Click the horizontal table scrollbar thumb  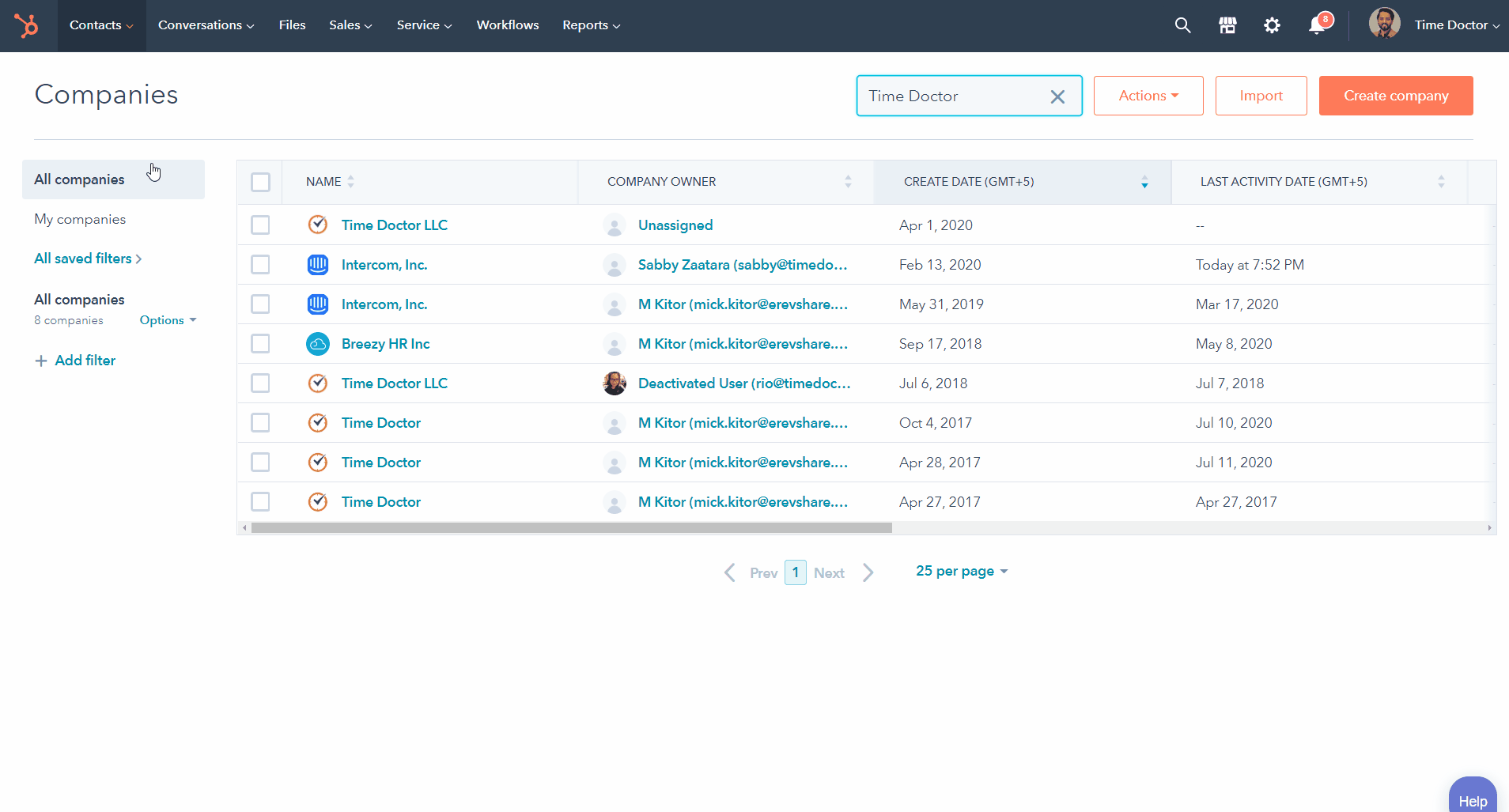click(x=571, y=527)
